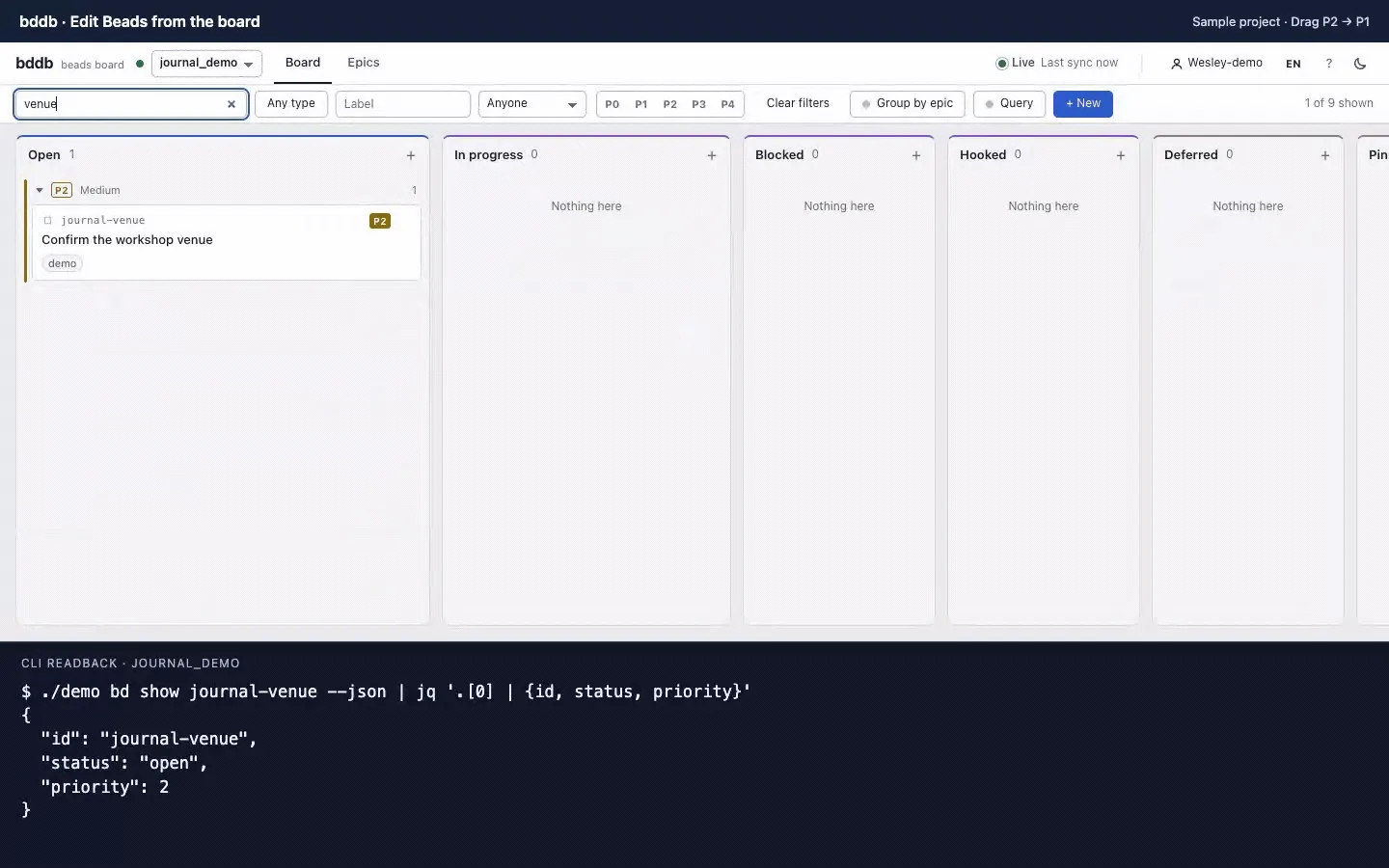Switch to dark mode with the moon icon

tap(1360, 64)
